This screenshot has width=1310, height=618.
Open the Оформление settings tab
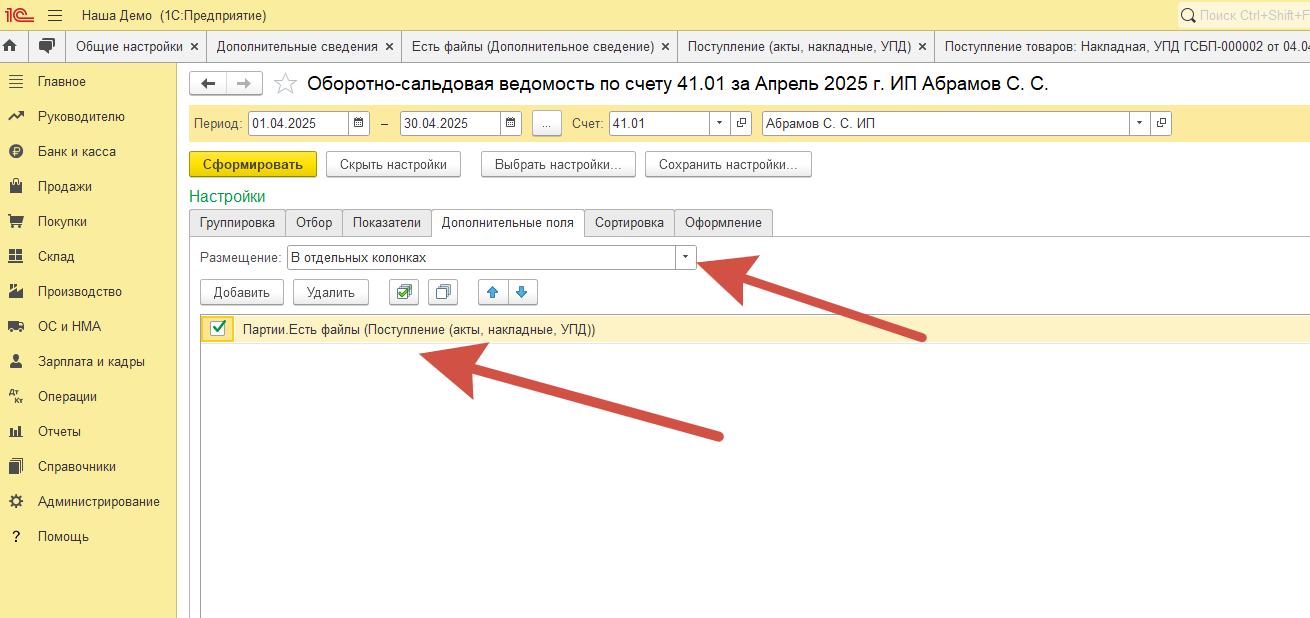click(x=723, y=222)
